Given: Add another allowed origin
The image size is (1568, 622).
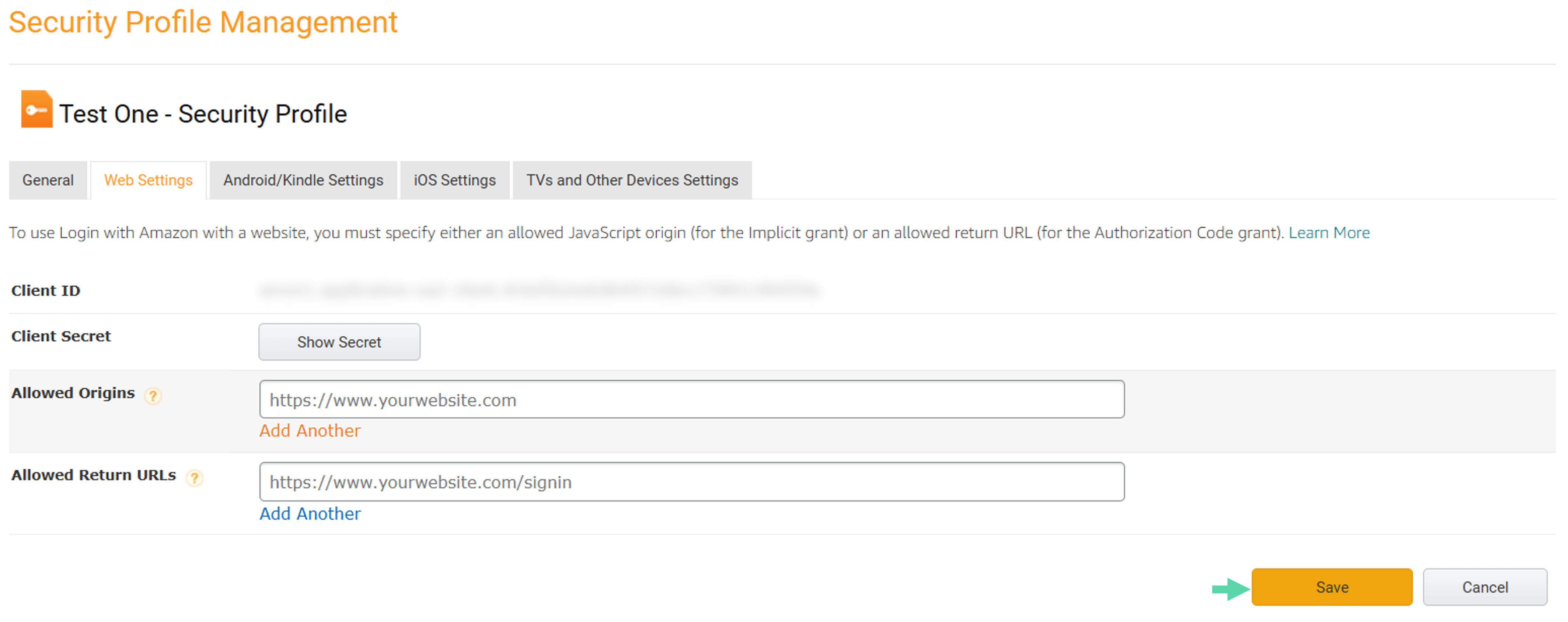Looking at the screenshot, I should coord(310,431).
